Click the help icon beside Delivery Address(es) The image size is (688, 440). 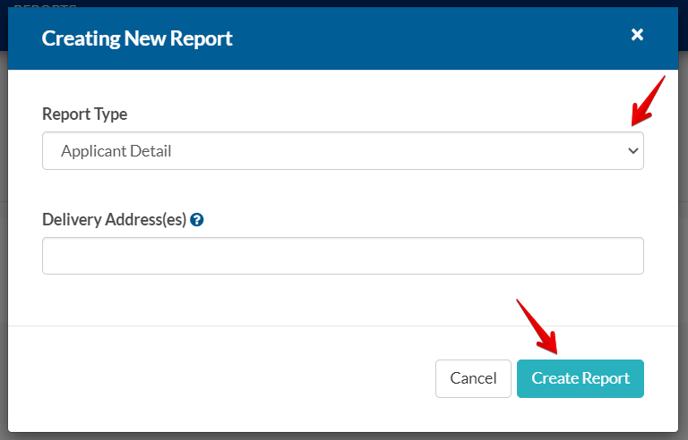[x=197, y=220]
